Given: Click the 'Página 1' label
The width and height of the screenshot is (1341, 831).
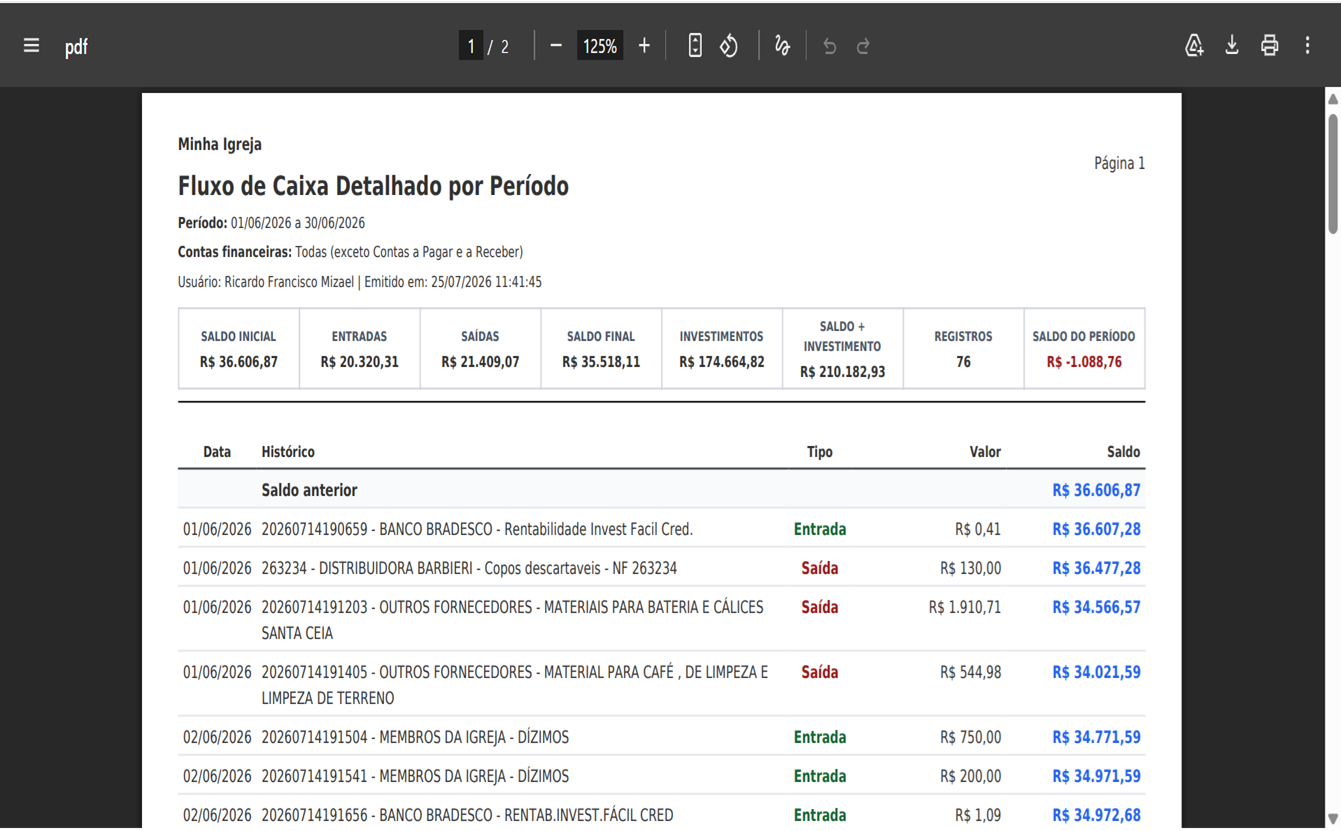Looking at the screenshot, I should point(1119,163).
